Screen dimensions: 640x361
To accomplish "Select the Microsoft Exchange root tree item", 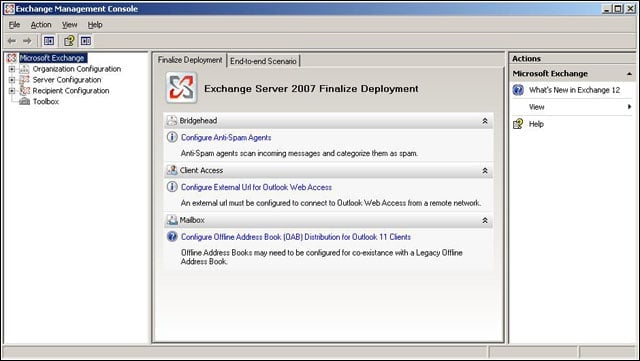I will pyautogui.click(x=52, y=58).
